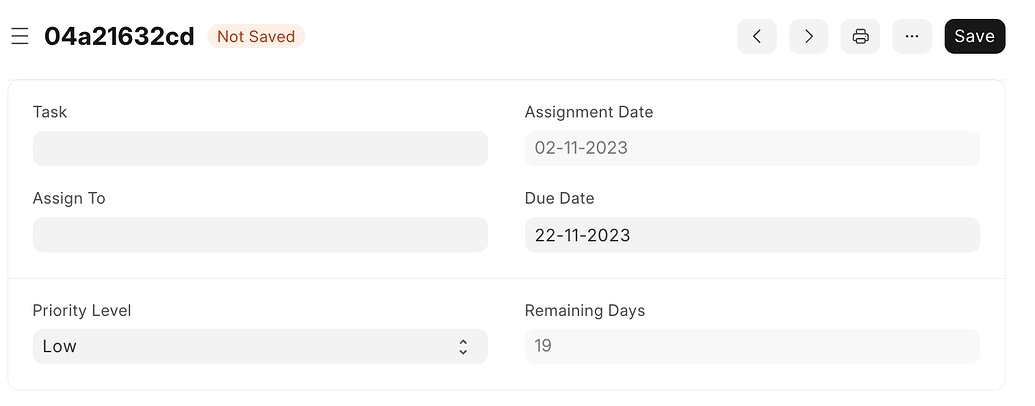The height and width of the screenshot is (406, 1035).
Task: Open the Priority Level dropdown set to Low
Action: 260,346
